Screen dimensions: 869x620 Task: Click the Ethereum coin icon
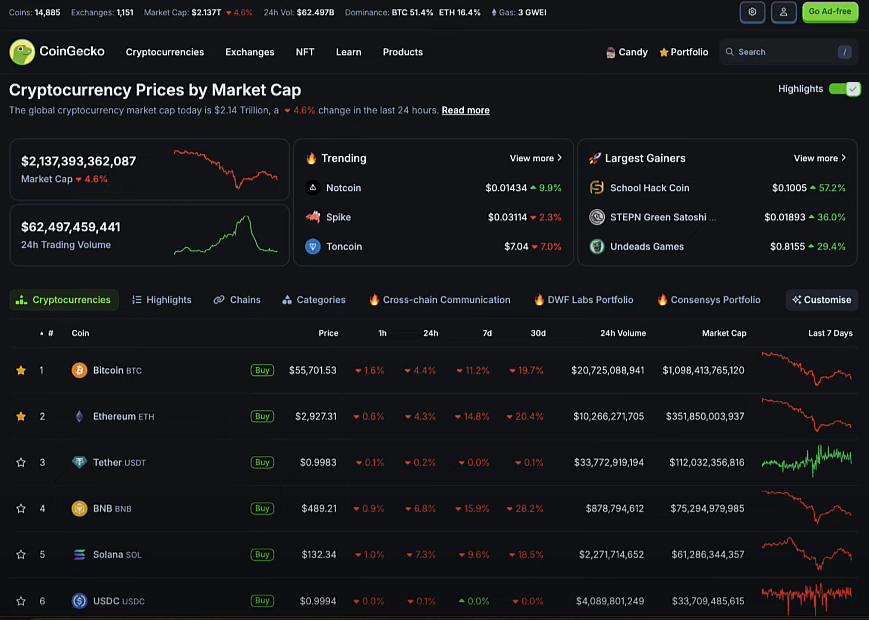coord(79,416)
